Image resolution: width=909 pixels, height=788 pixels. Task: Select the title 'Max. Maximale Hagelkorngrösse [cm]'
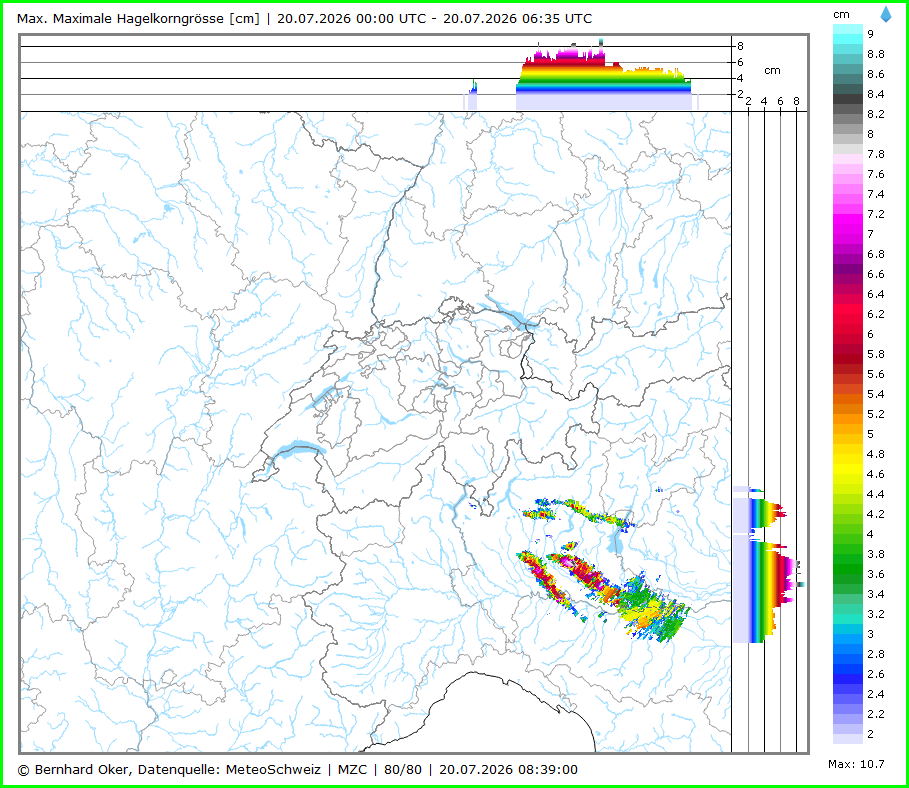[138, 19]
